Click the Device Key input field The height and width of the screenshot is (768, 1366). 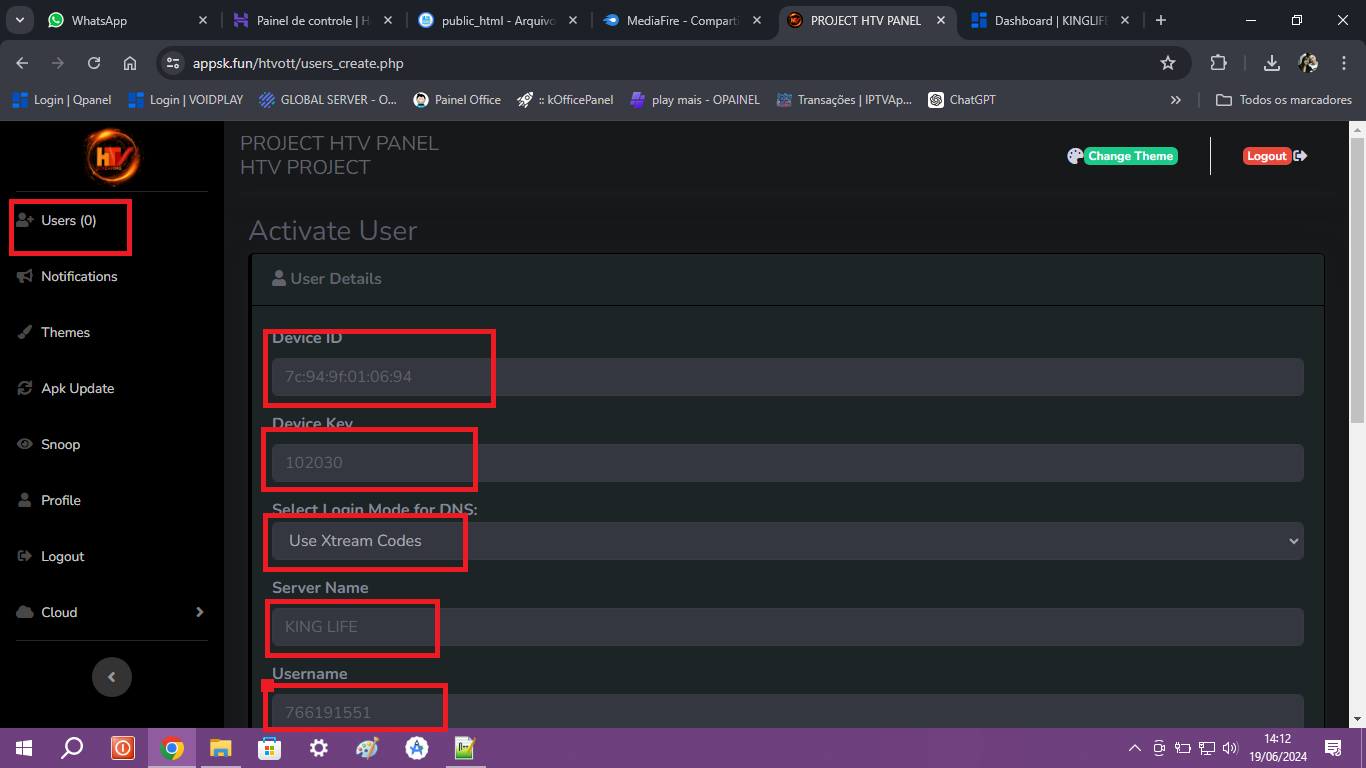tap(787, 463)
